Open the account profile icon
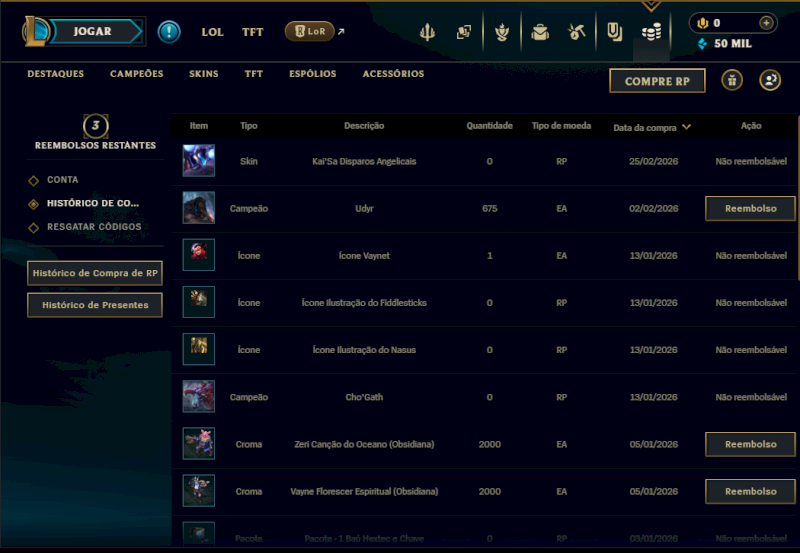 (x=770, y=80)
